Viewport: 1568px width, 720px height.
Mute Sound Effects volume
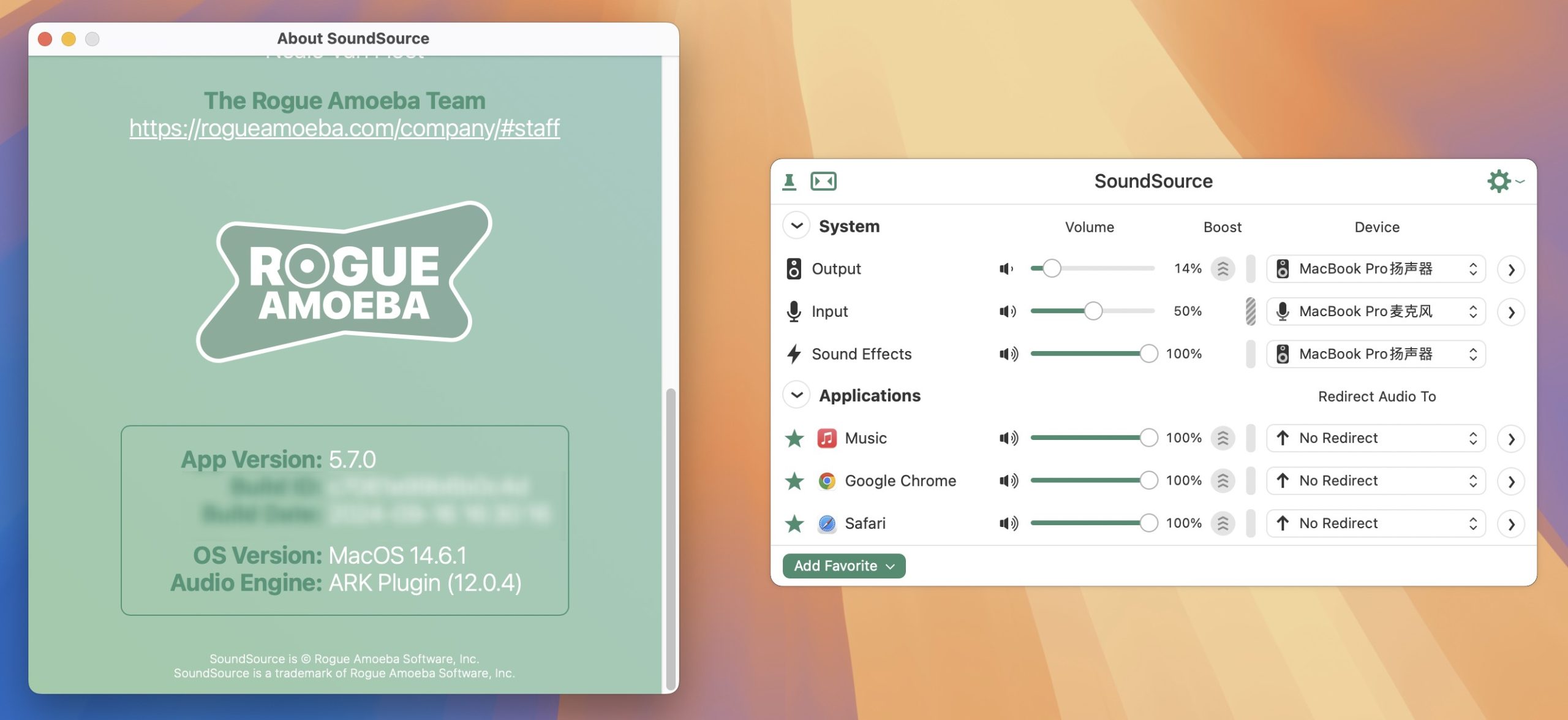[1008, 354]
